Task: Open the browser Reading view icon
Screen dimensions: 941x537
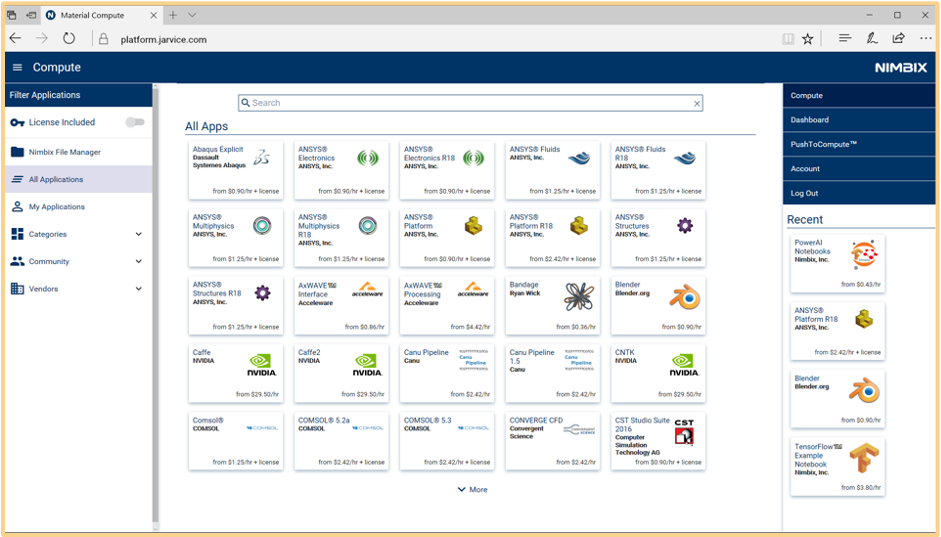Action: [x=788, y=39]
